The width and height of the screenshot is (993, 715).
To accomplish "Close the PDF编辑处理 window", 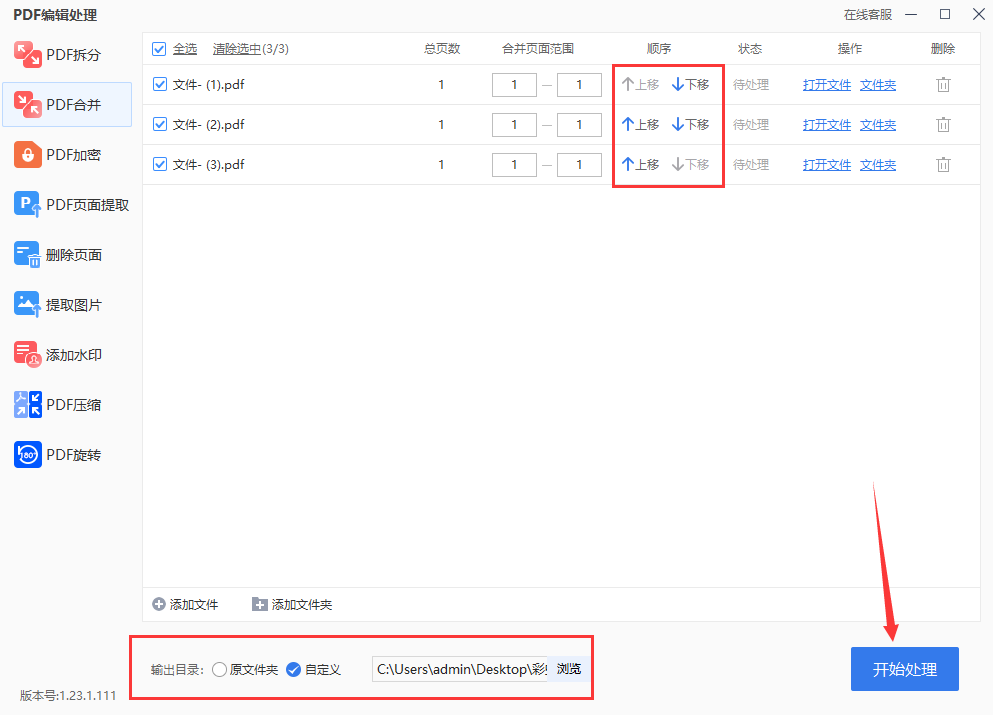I will point(978,14).
